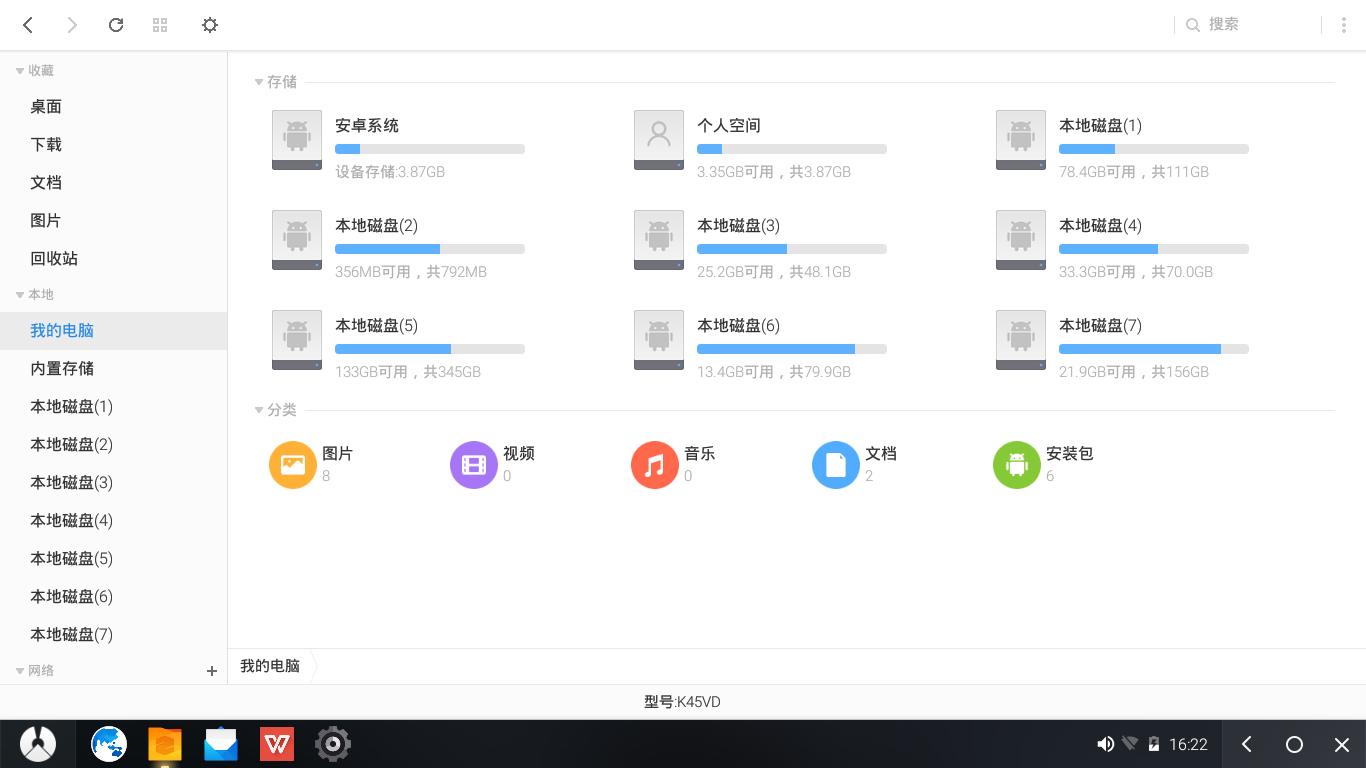
Task: Click the taskbar home circle button
Action: (1294, 744)
